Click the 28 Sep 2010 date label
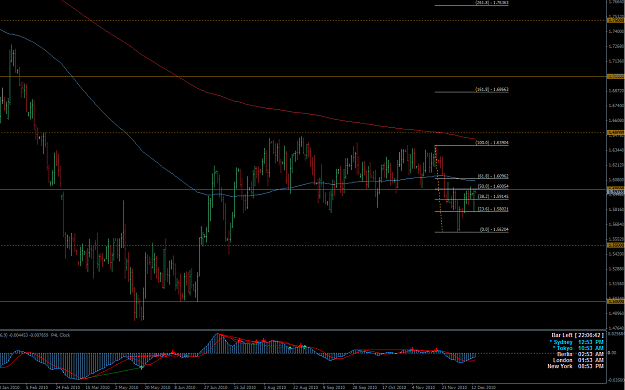 click(364, 387)
